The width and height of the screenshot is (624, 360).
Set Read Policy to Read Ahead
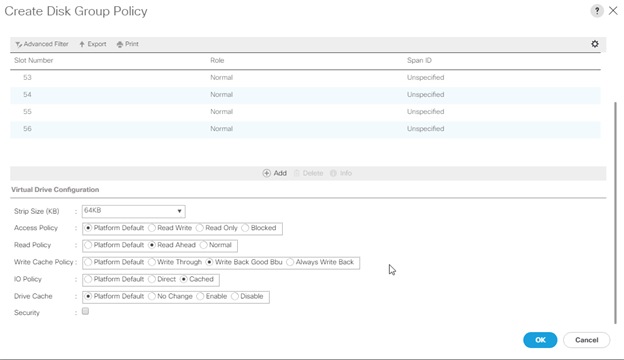152,245
